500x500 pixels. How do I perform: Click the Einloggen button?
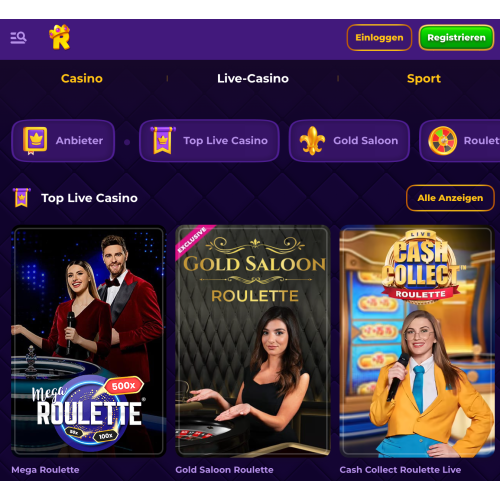click(379, 37)
